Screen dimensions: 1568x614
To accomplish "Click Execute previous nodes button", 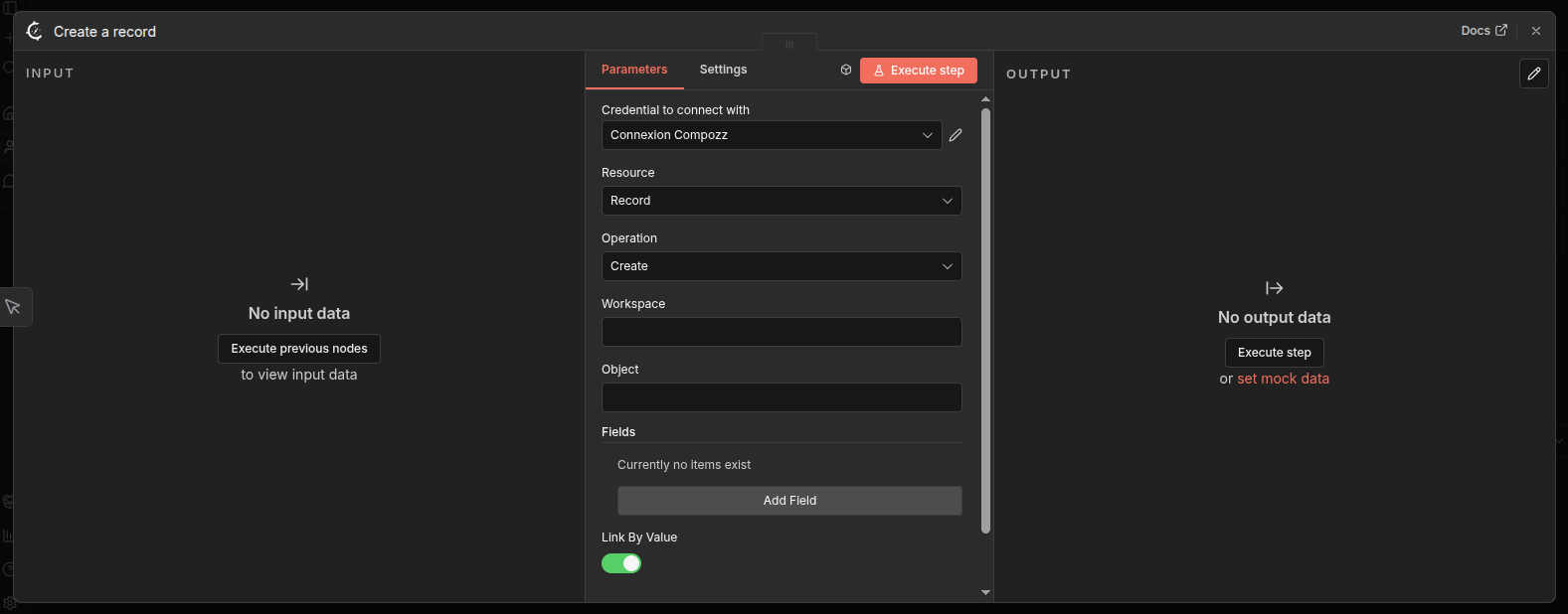I will 299,349.
